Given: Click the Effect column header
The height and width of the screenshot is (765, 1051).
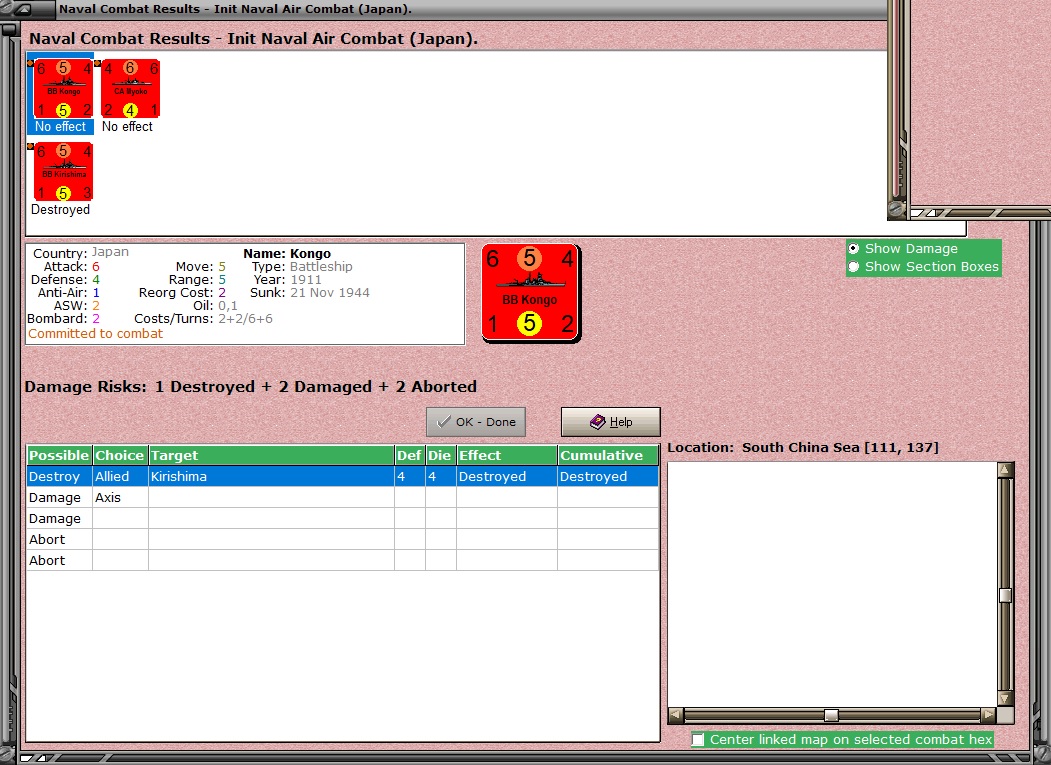Looking at the screenshot, I should [x=507, y=455].
